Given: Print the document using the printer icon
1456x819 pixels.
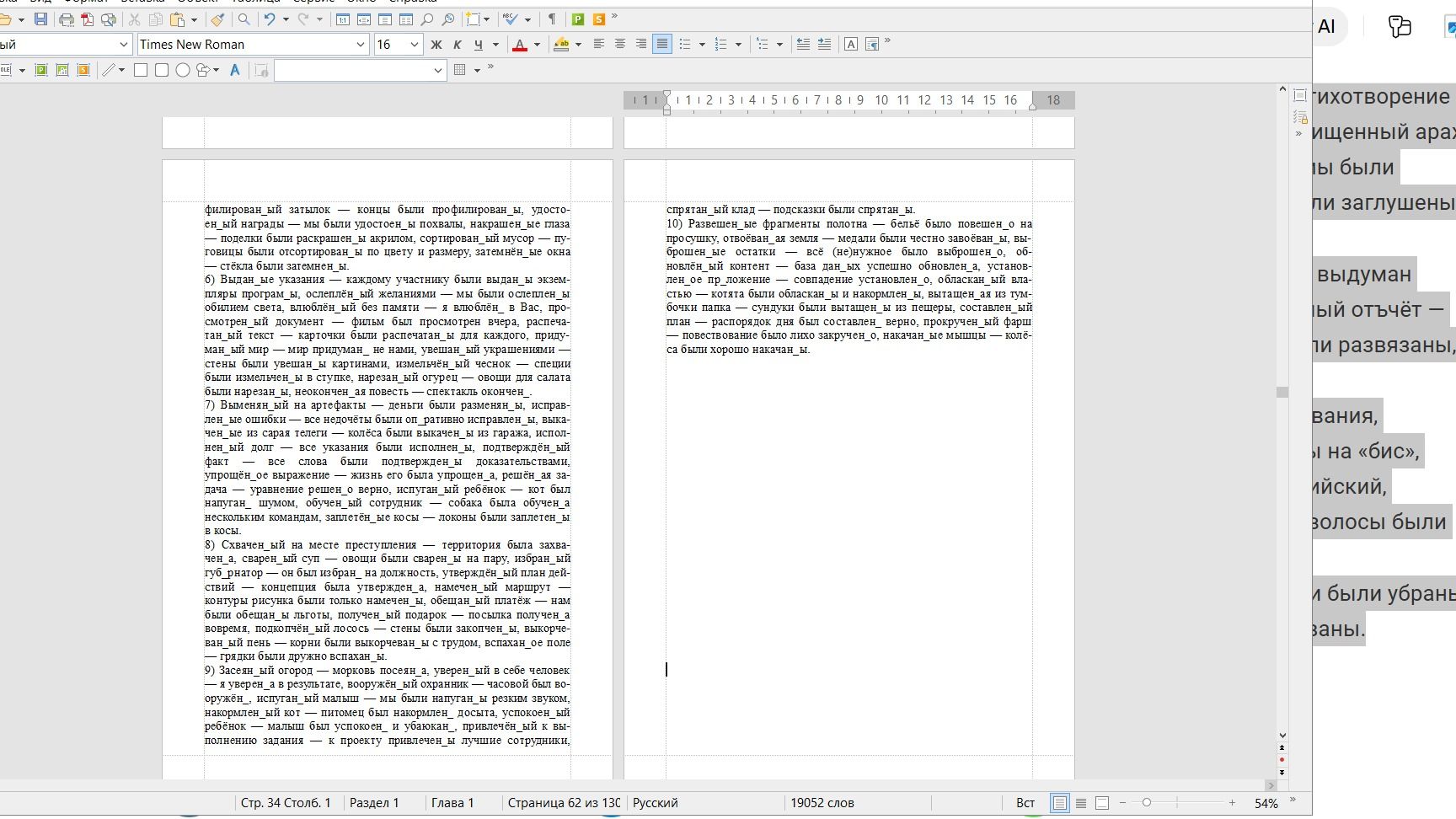Looking at the screenshot, I should (x=67, y=19).
